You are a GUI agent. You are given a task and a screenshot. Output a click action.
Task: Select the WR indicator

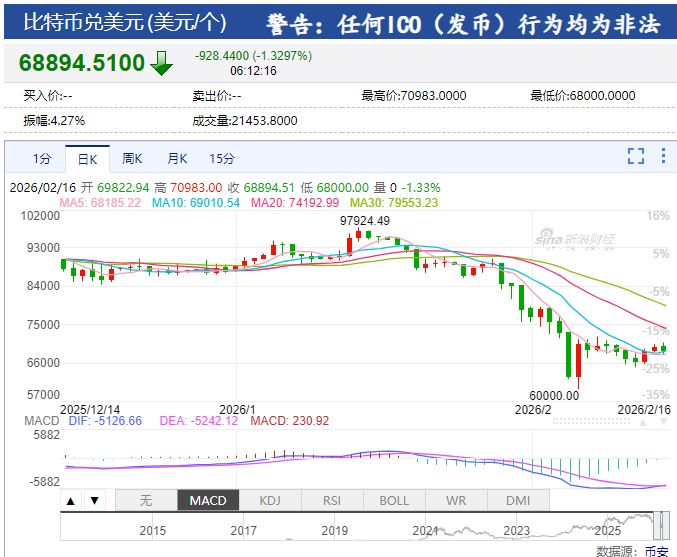point(456,500)
